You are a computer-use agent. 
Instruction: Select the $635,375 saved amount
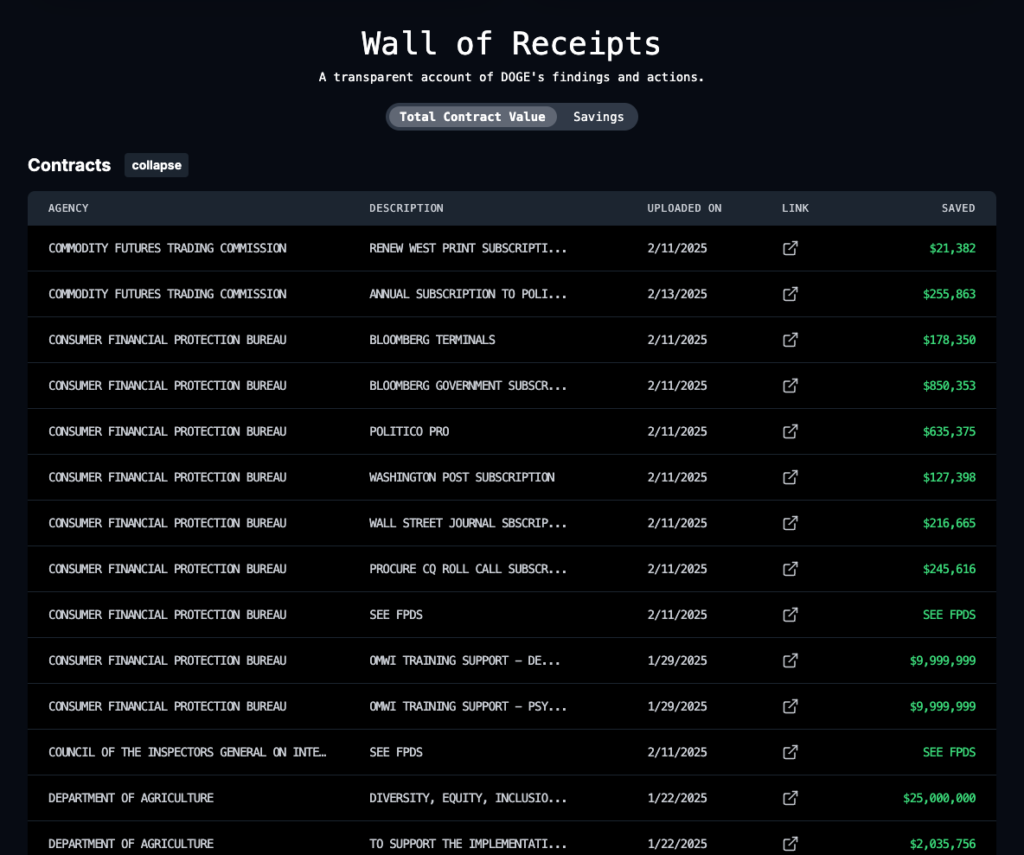coord(949,431)
